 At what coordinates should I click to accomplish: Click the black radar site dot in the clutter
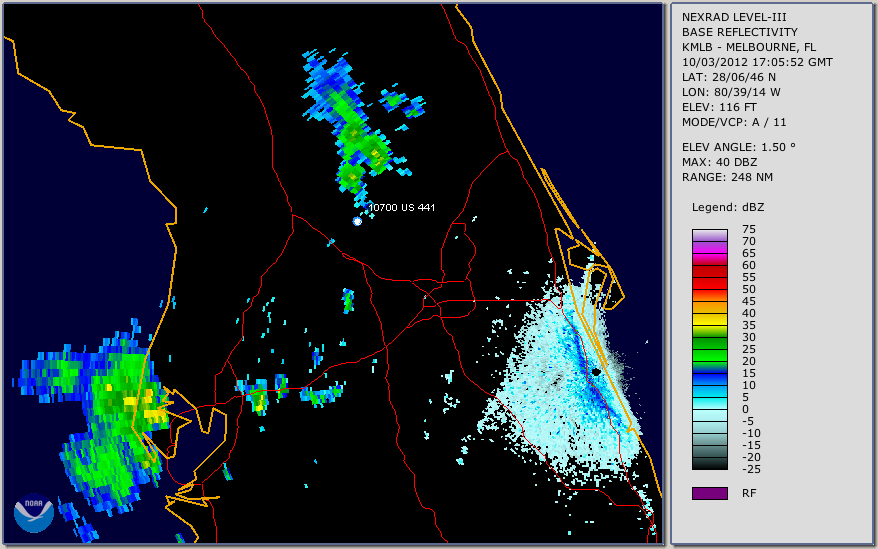point(597,372)
